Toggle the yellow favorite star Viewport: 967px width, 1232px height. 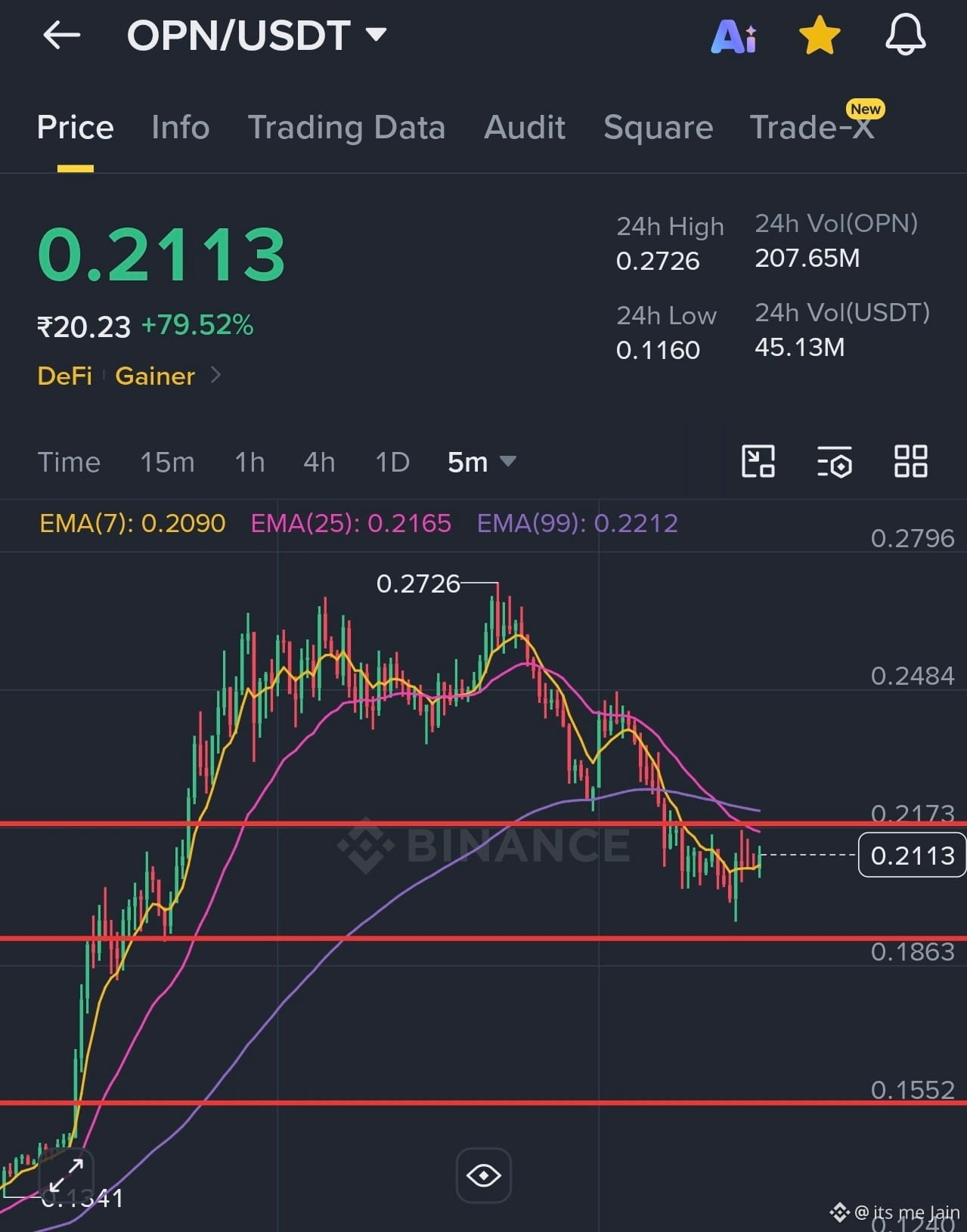[x=820, y=36]
